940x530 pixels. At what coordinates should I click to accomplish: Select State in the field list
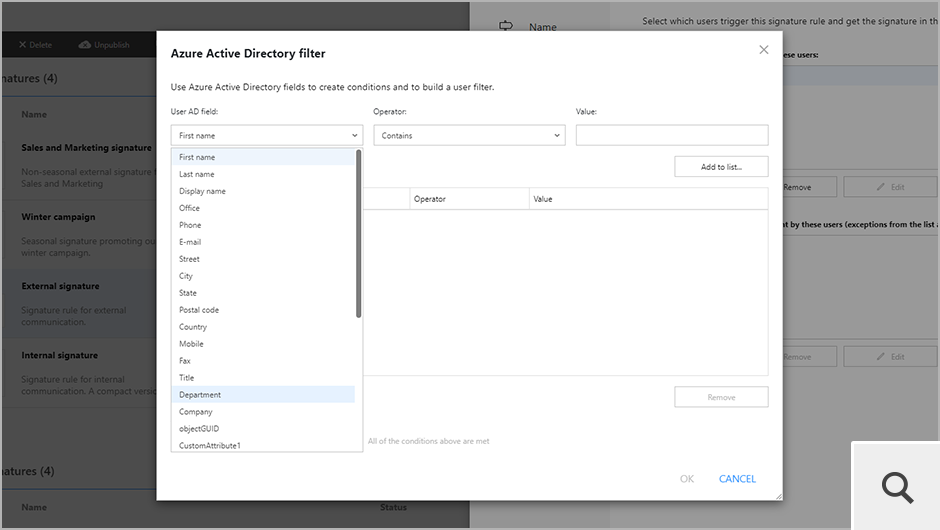coord(263,293)
